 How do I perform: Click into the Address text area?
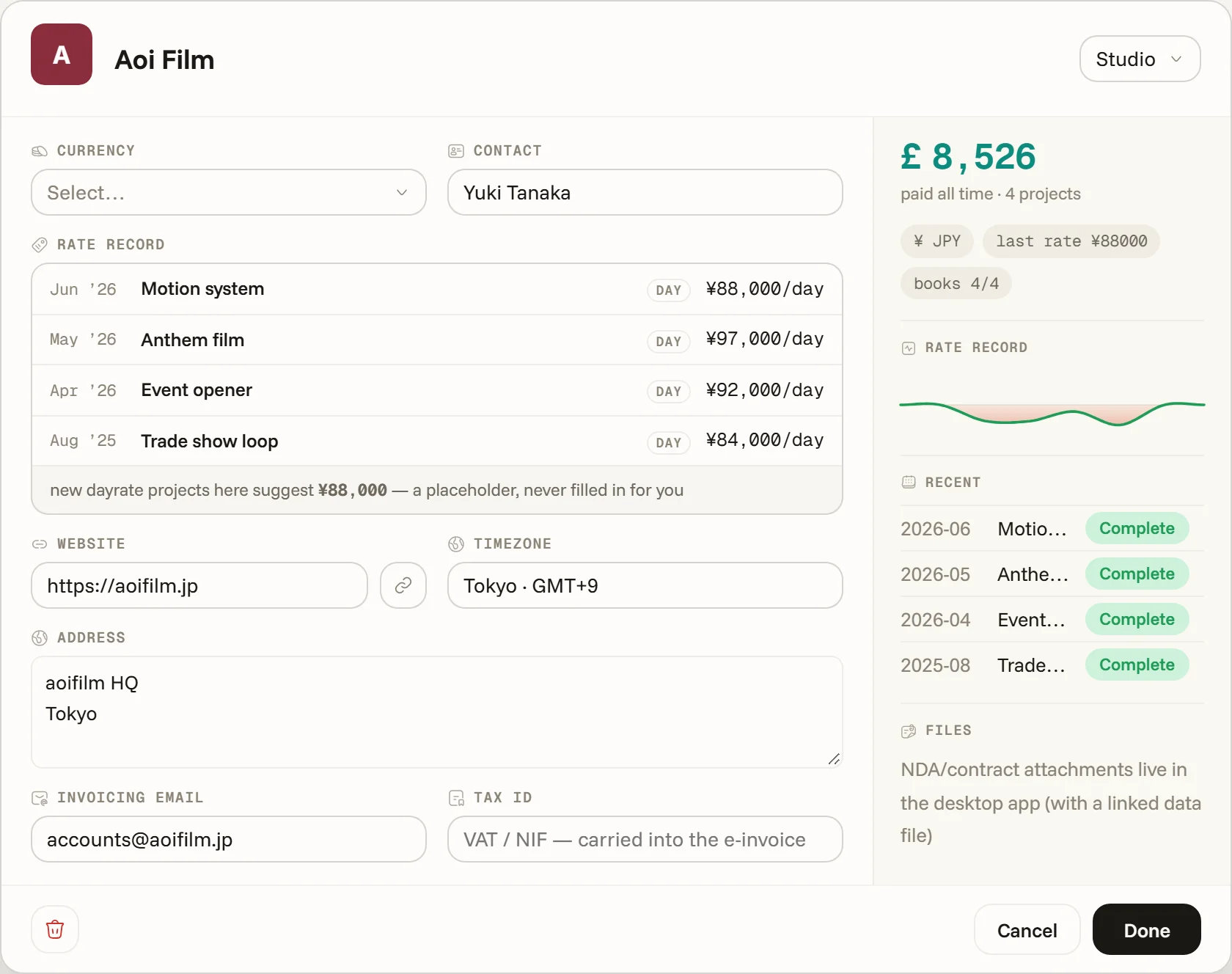click(x=437, y=712)
